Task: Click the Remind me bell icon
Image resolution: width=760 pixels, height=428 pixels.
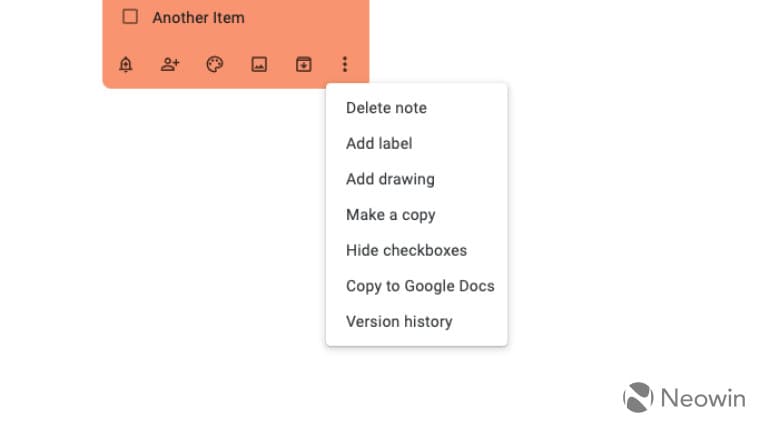Action: [x=126, y=64]
